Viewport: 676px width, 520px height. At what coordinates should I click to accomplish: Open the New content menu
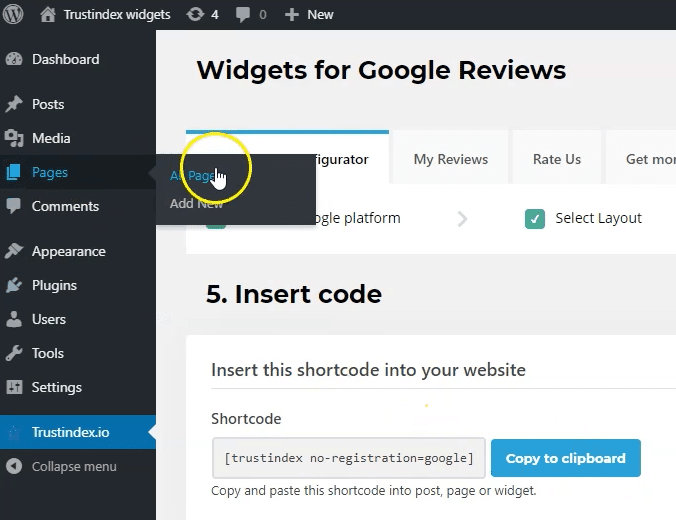[320, 15]
